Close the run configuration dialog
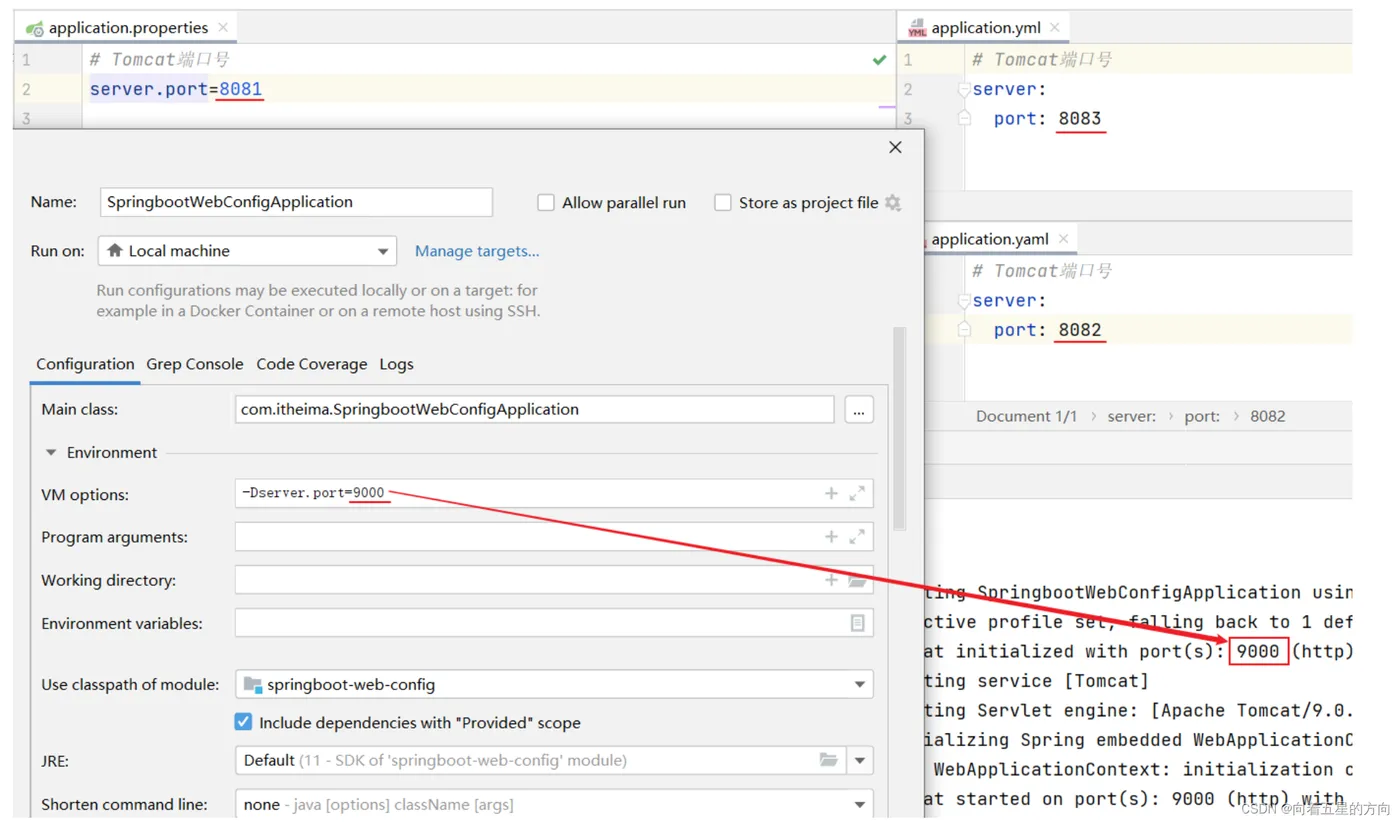This screenshot has height=822, width=1400. pos(895,147)
